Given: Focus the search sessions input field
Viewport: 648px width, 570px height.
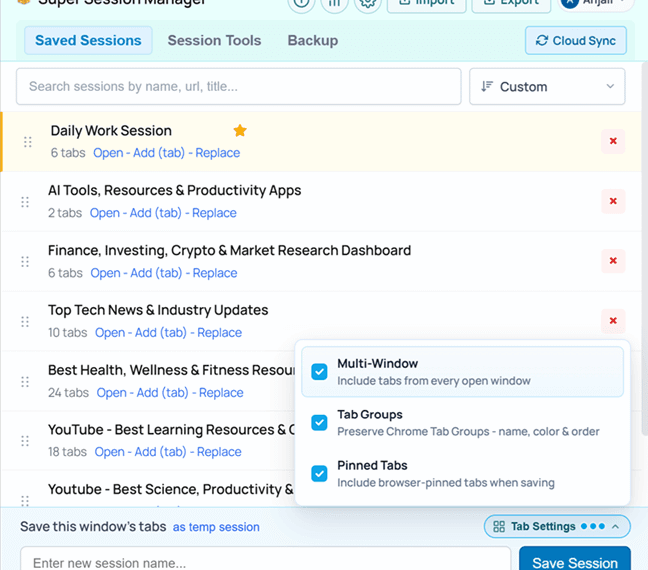Looking at the screenshot, I should [238, 86].
